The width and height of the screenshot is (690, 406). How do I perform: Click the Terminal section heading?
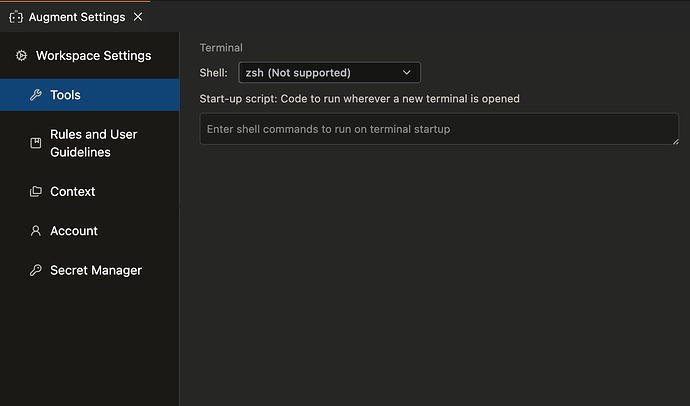pyautogui.click(x=221, y=48)
